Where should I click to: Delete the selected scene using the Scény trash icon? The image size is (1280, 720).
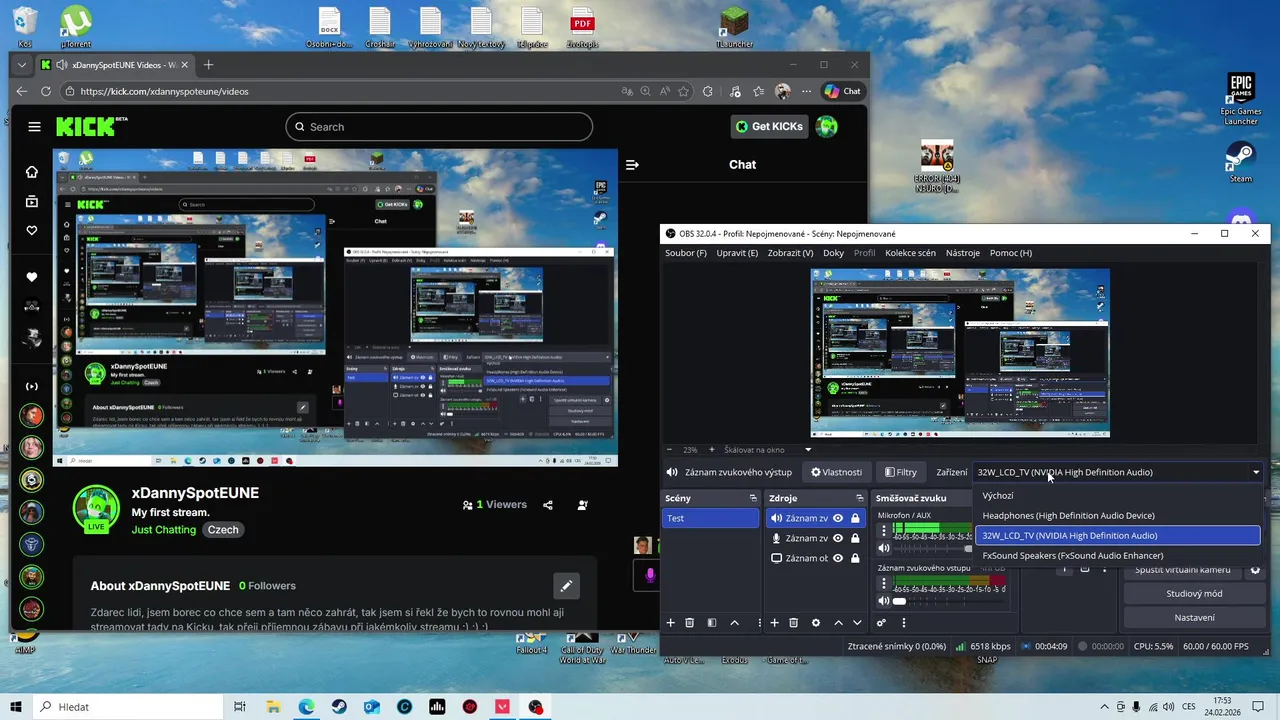click(x=690, y=623)
